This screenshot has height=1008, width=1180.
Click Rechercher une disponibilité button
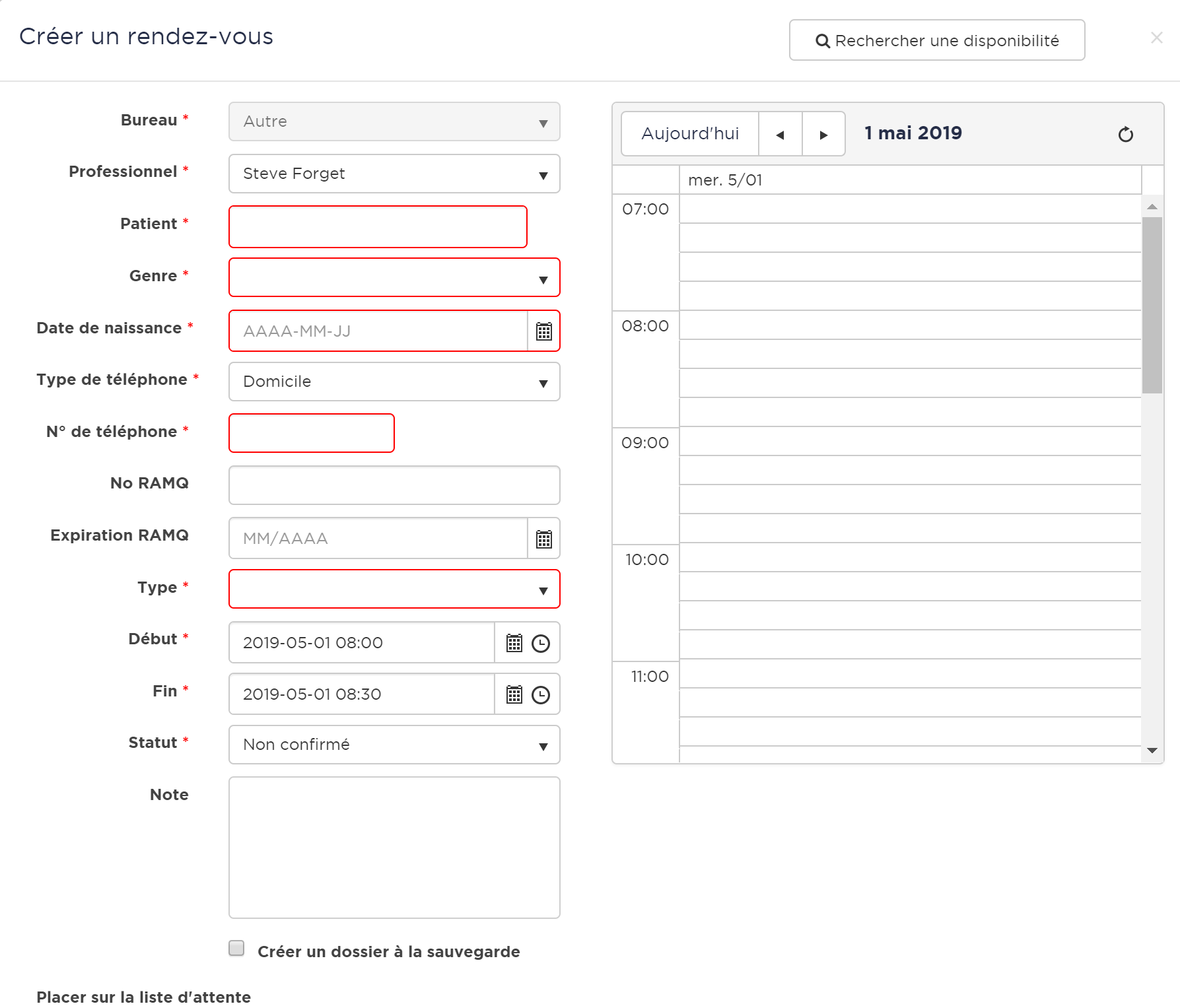pos(936,40)
